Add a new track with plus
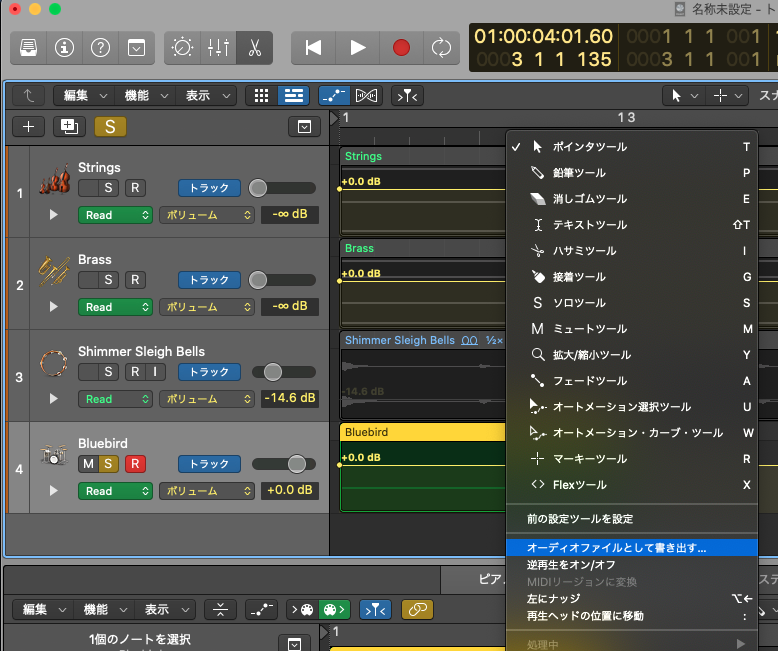The width and height of the screenshot is (778, 651). click(x=28, y=127)
